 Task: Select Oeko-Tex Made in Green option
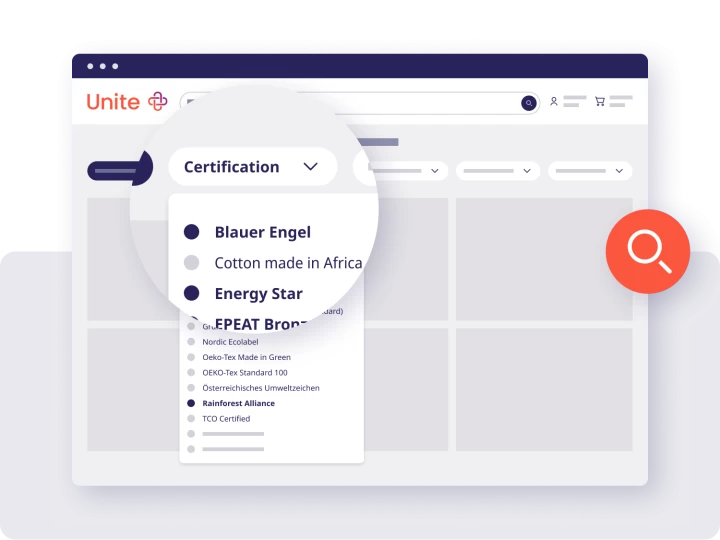(x=246, y=357)
